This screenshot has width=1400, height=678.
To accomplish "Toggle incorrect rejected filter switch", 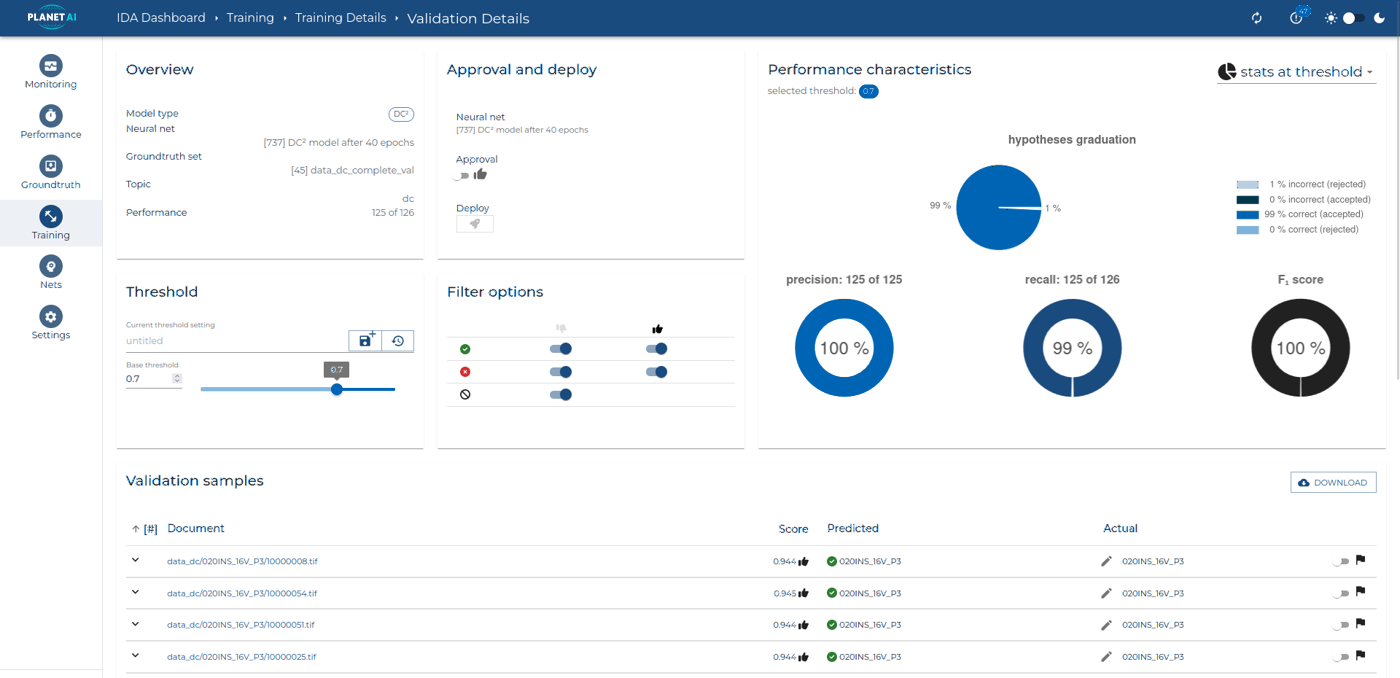I will click(x=561, y=372).
